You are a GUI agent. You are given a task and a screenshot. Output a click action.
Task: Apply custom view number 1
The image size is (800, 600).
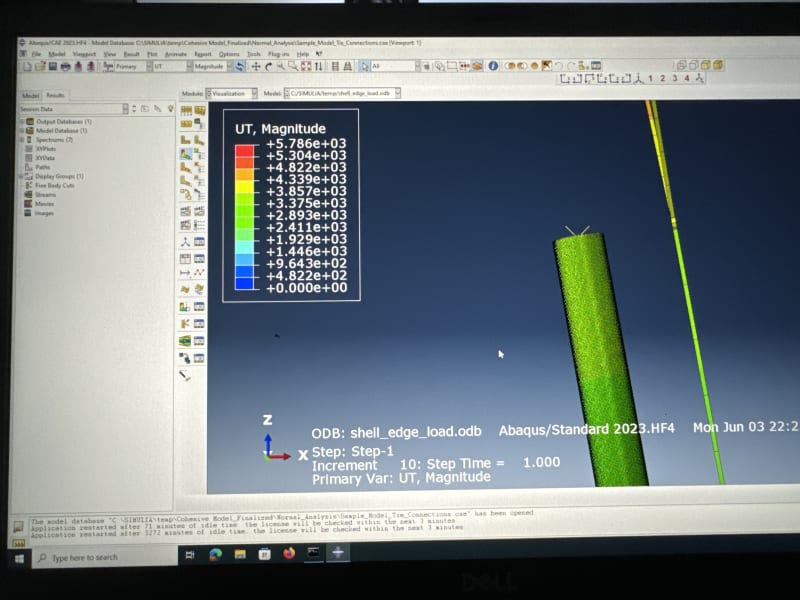(x=651, y=79)
